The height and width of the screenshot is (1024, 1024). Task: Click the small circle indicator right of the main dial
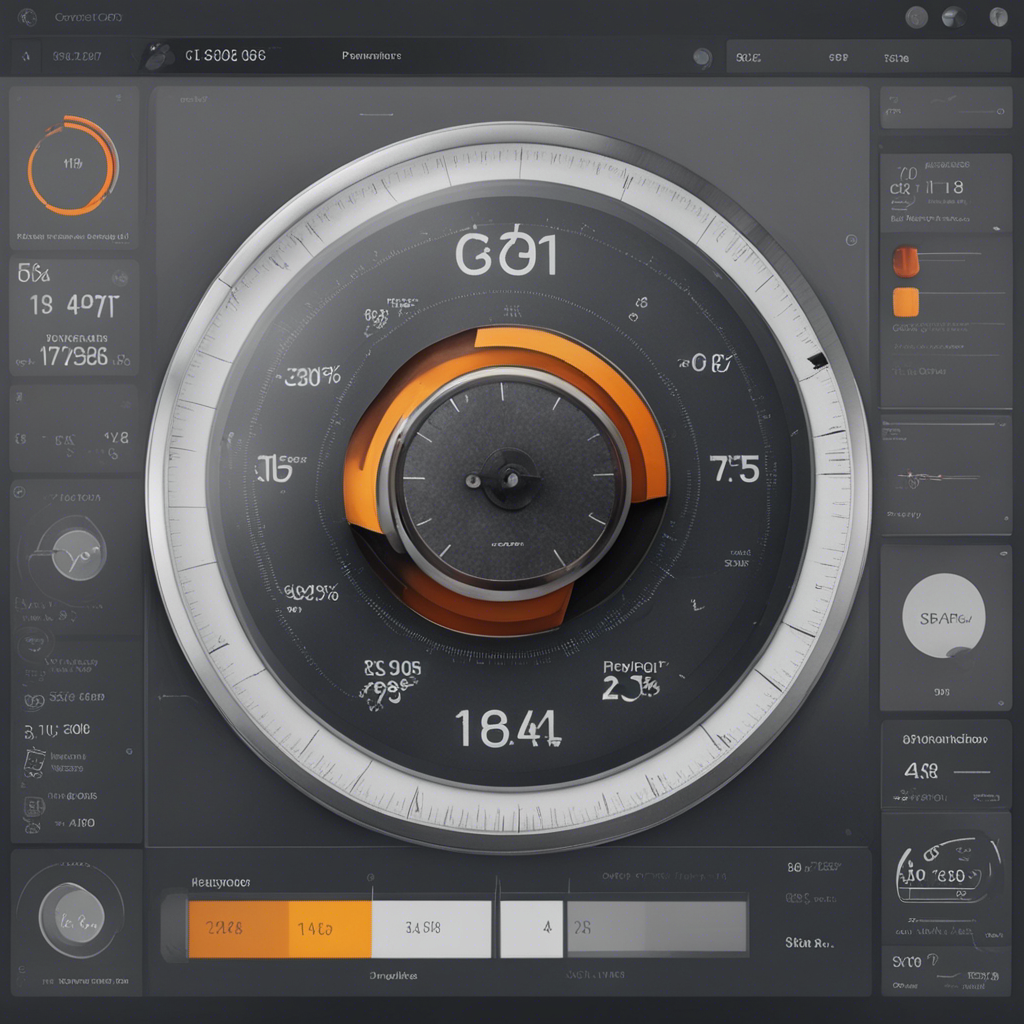click(x=850, y=240)
